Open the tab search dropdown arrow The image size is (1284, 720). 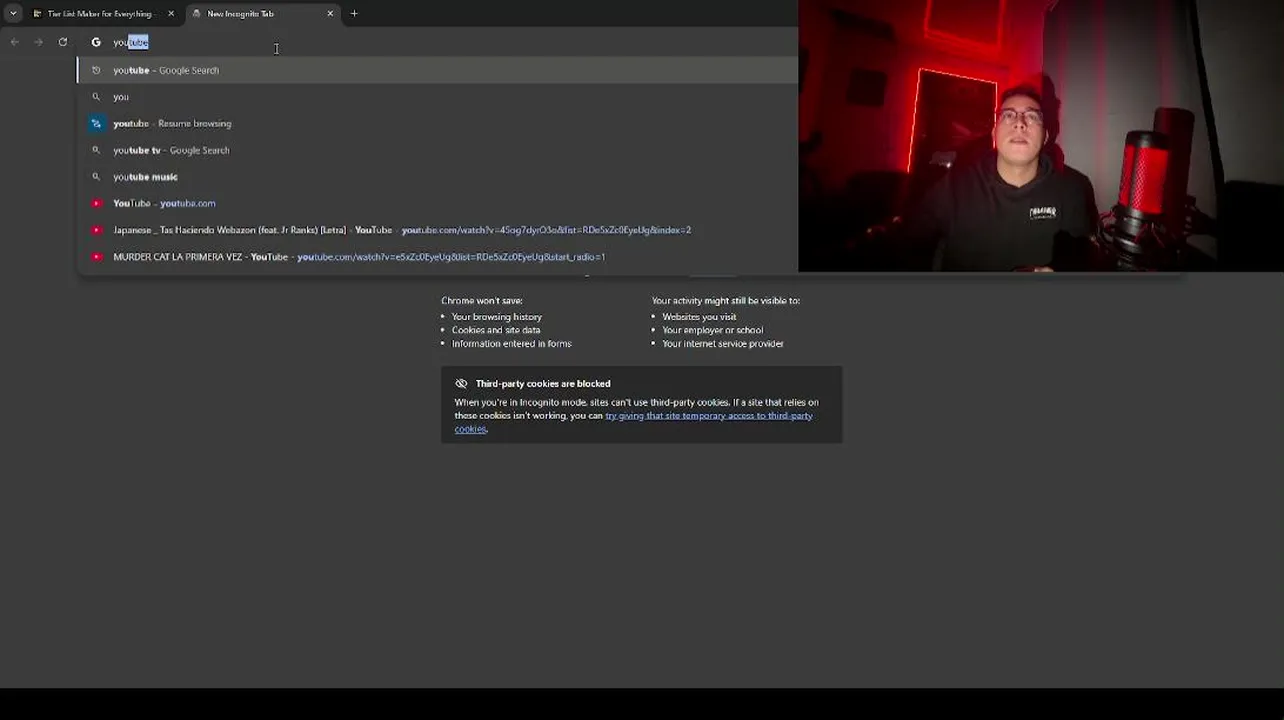click(13, 13)
